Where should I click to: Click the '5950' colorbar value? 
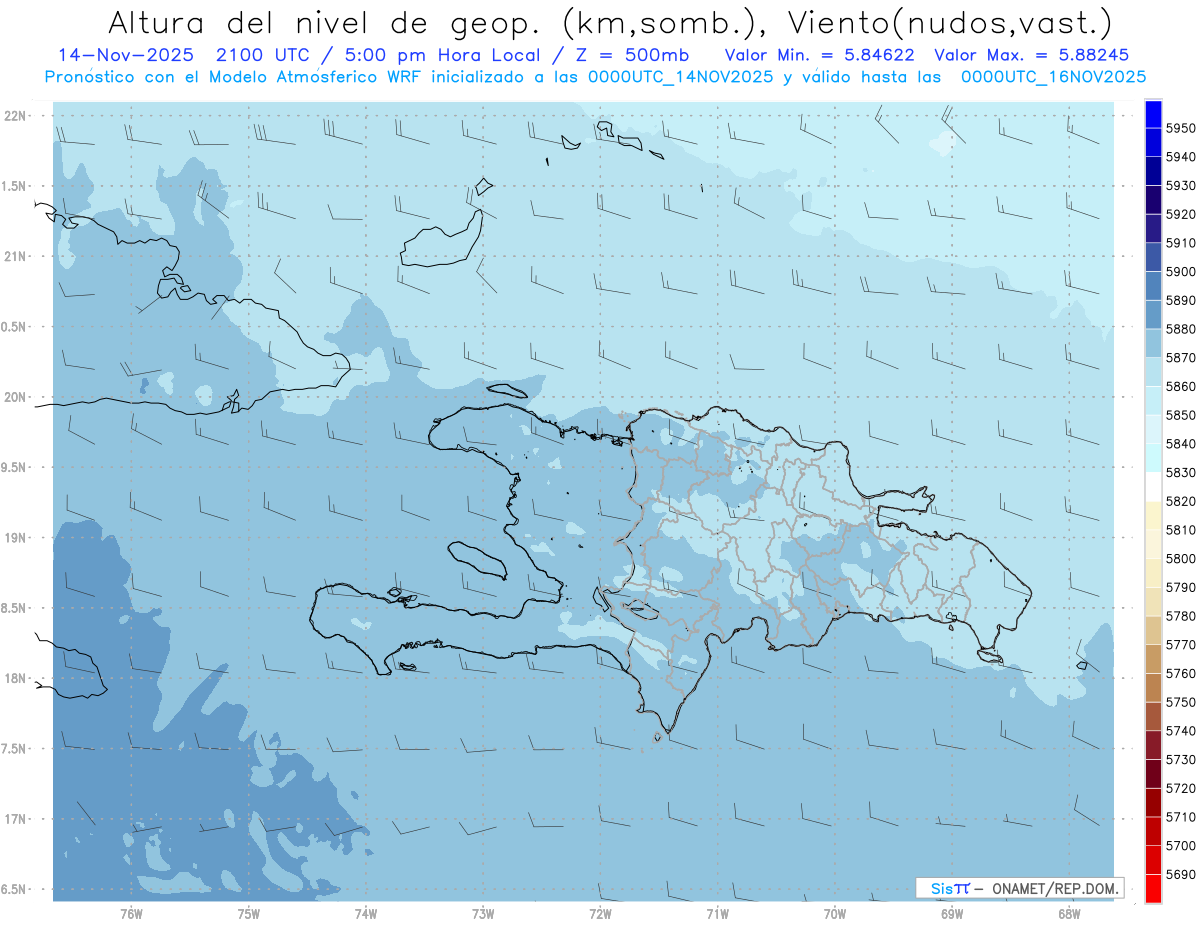pos(1181,129)
